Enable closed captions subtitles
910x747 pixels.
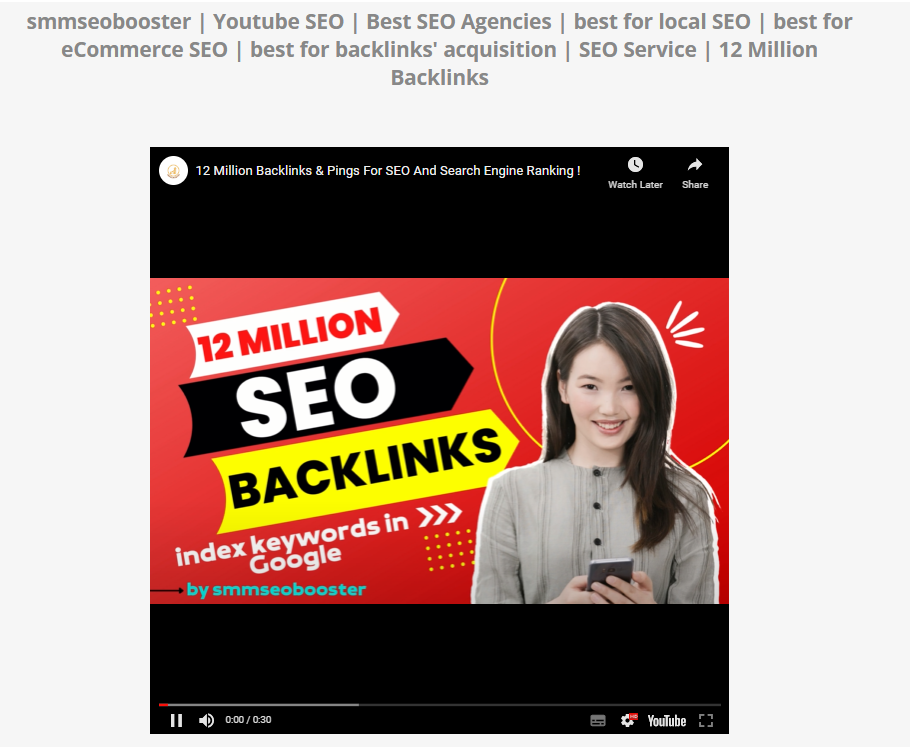pyautogui.click(x=597, y=719)
